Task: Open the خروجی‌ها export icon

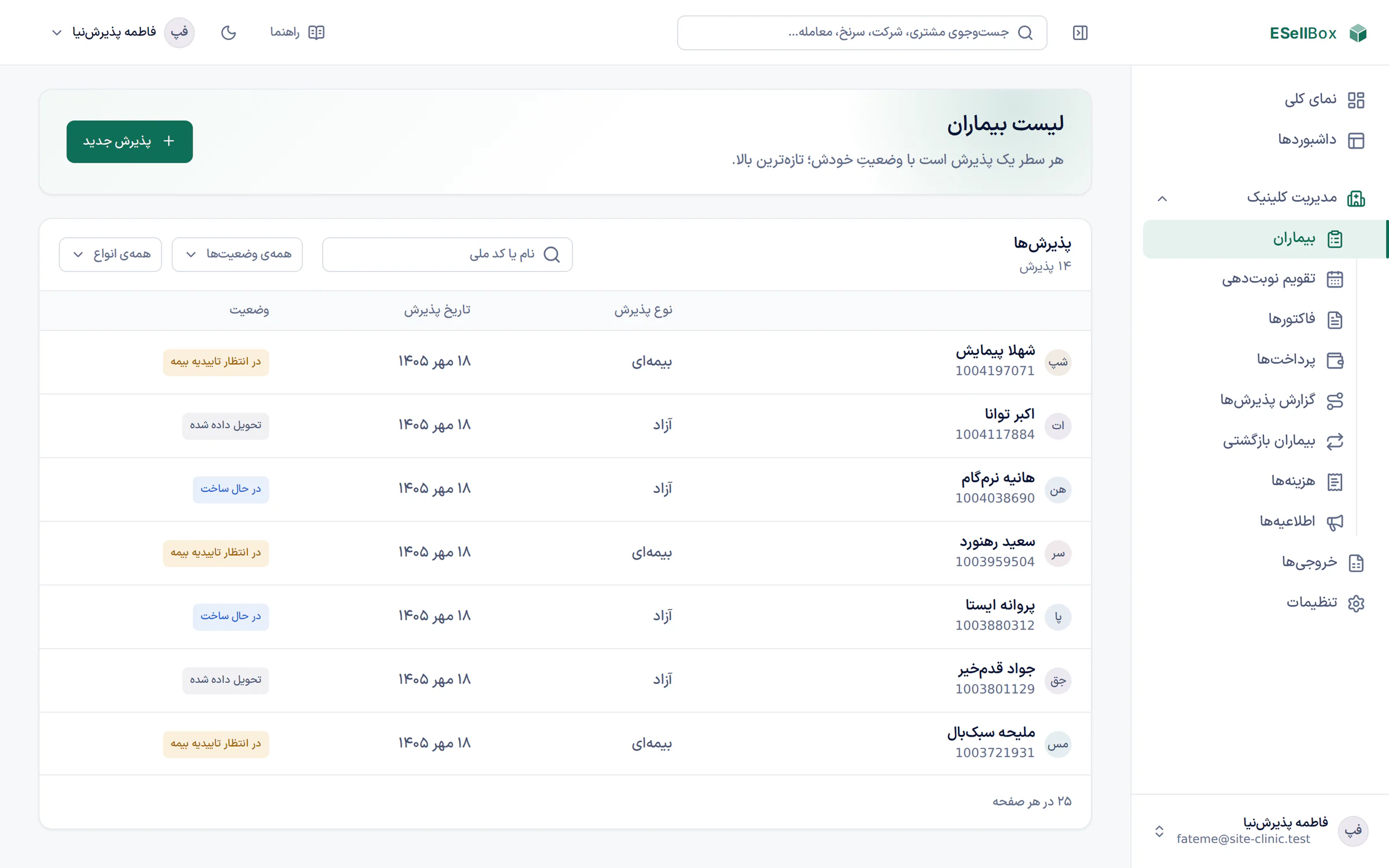Action: click(x=1356, y=563)
